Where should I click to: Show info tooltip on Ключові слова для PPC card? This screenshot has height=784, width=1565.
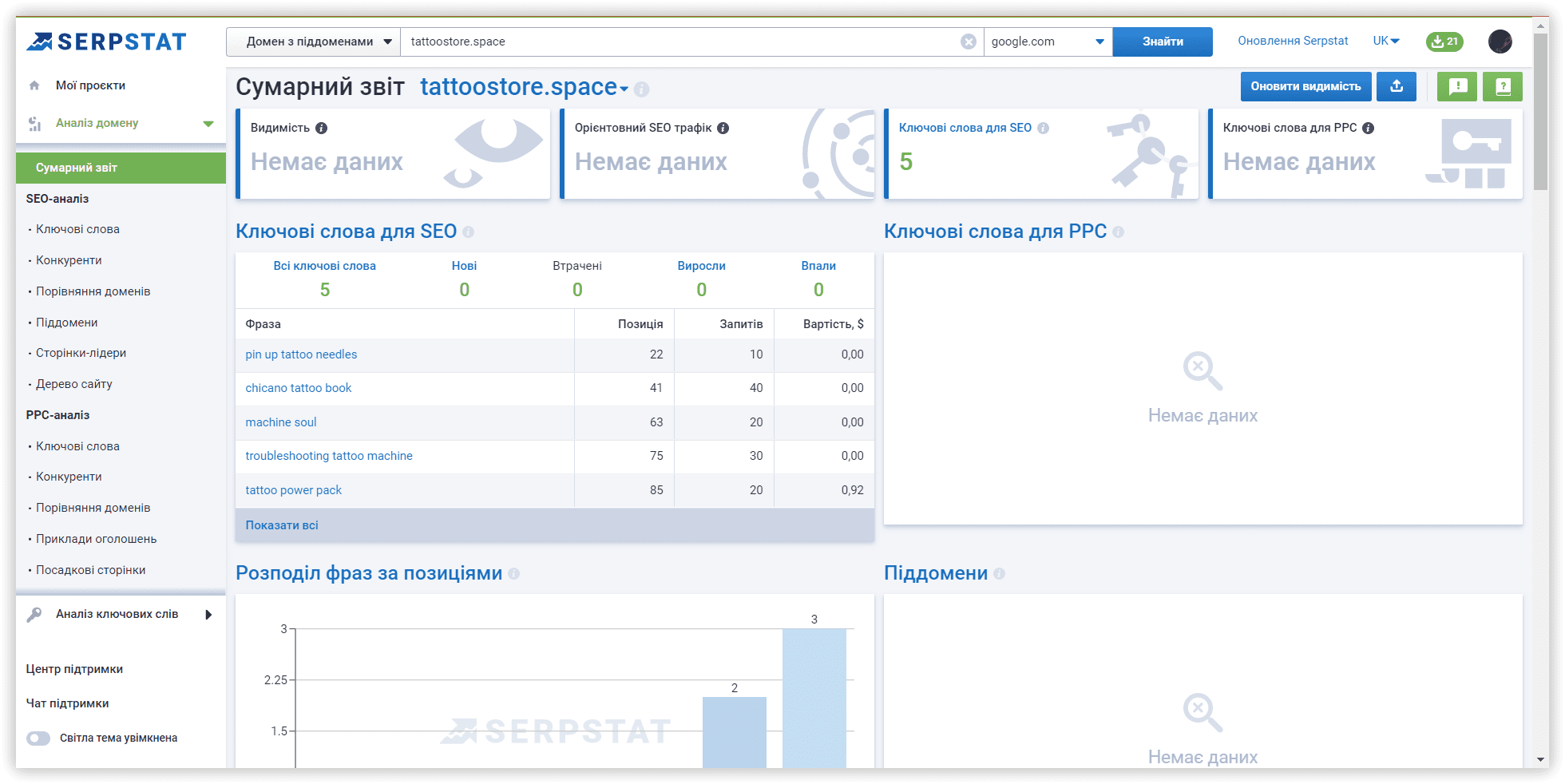pos(1368,128)
